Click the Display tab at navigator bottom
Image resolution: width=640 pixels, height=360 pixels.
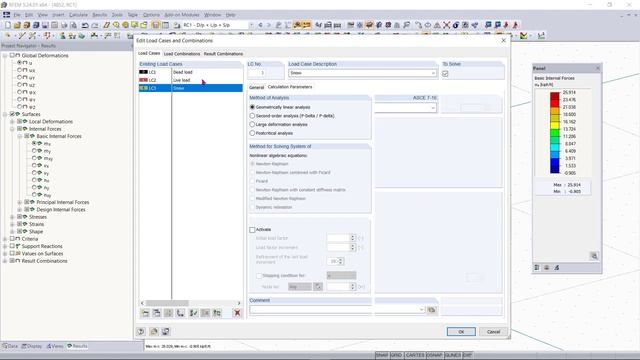[32, 346]
